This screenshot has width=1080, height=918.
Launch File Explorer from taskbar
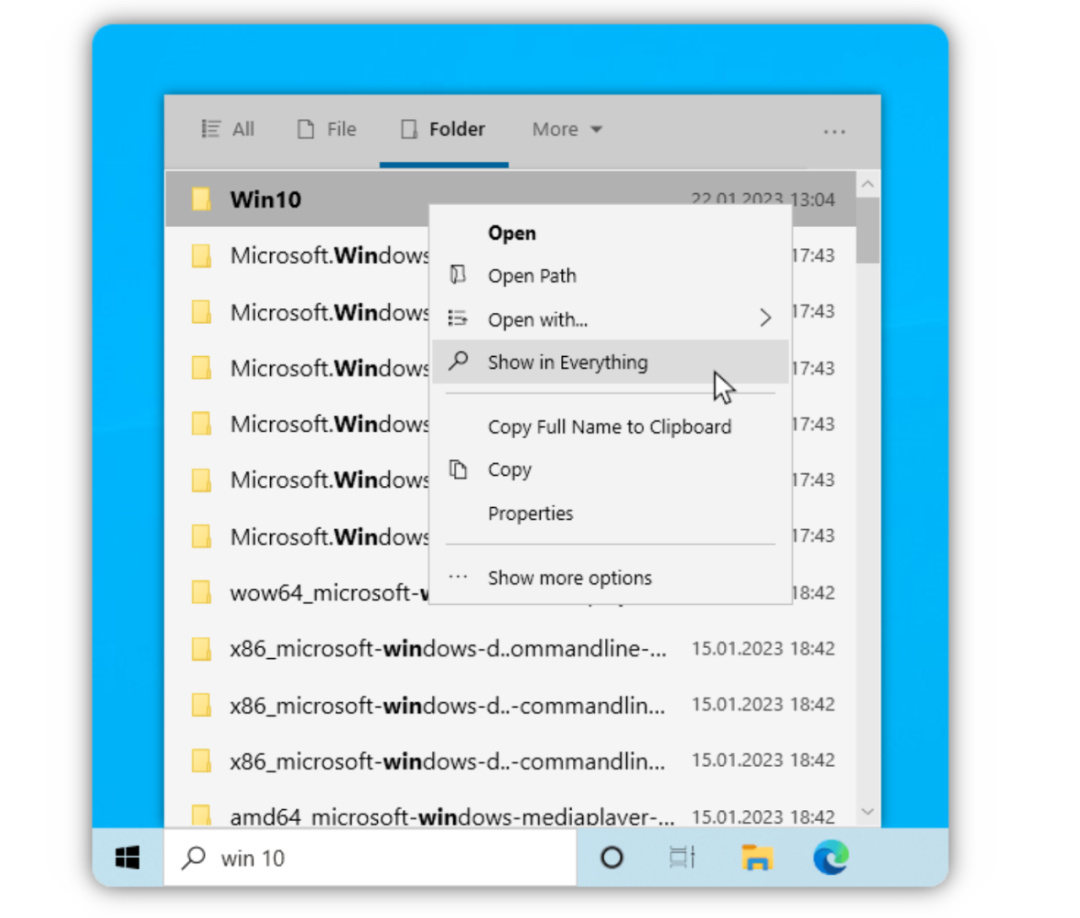click(x=756, y=858)
